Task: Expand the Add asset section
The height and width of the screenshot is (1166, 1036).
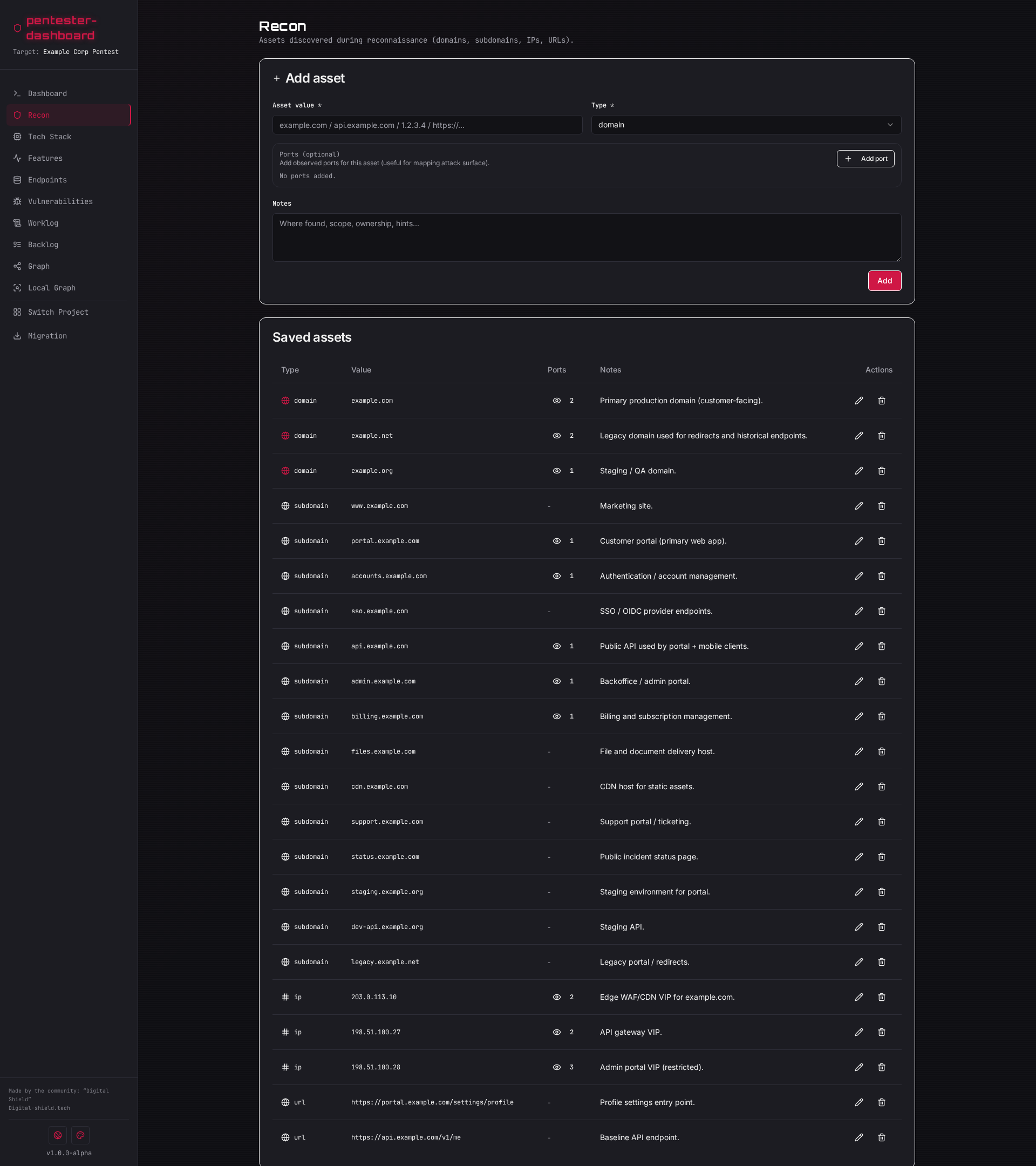Action: [309, 78]
